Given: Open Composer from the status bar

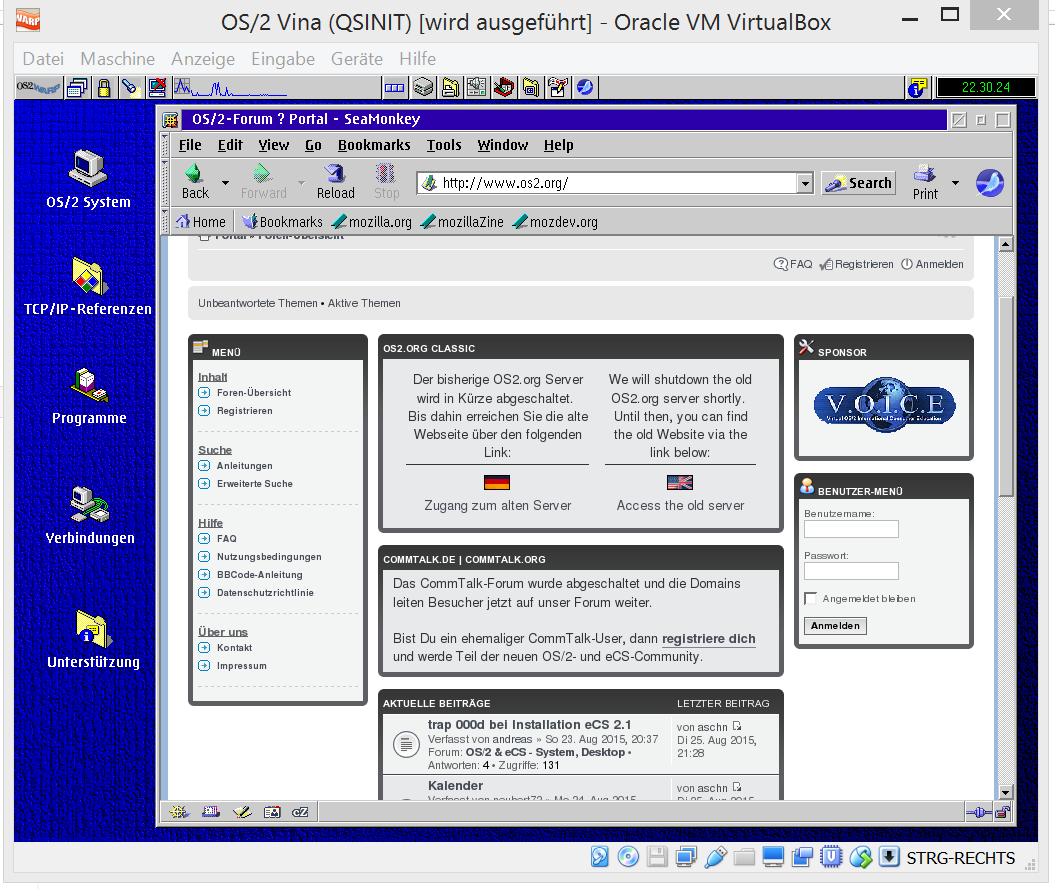Looking at the screenshot, I should [242, 812].
